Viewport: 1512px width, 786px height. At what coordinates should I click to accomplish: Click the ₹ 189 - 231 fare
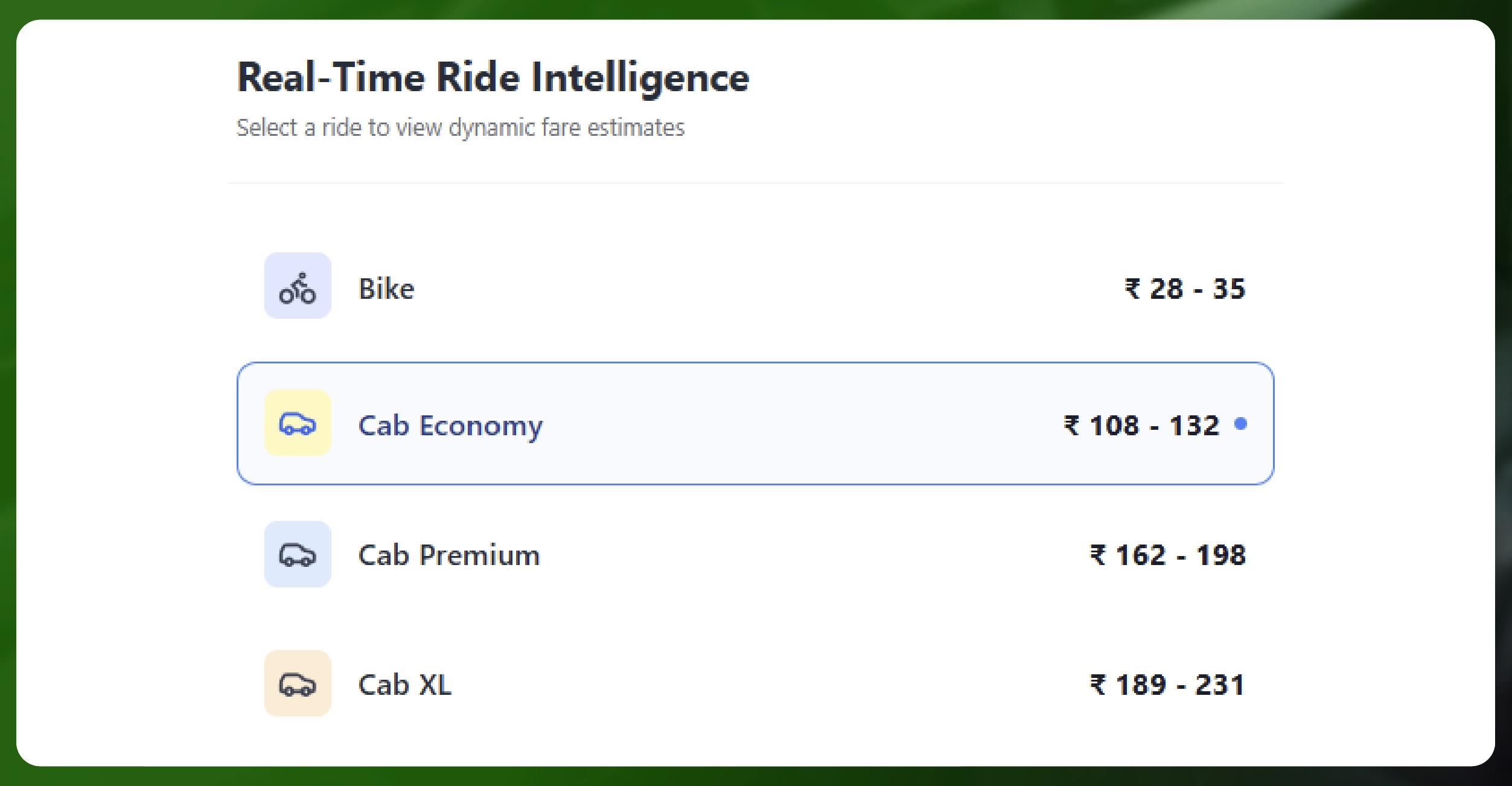1167,685
